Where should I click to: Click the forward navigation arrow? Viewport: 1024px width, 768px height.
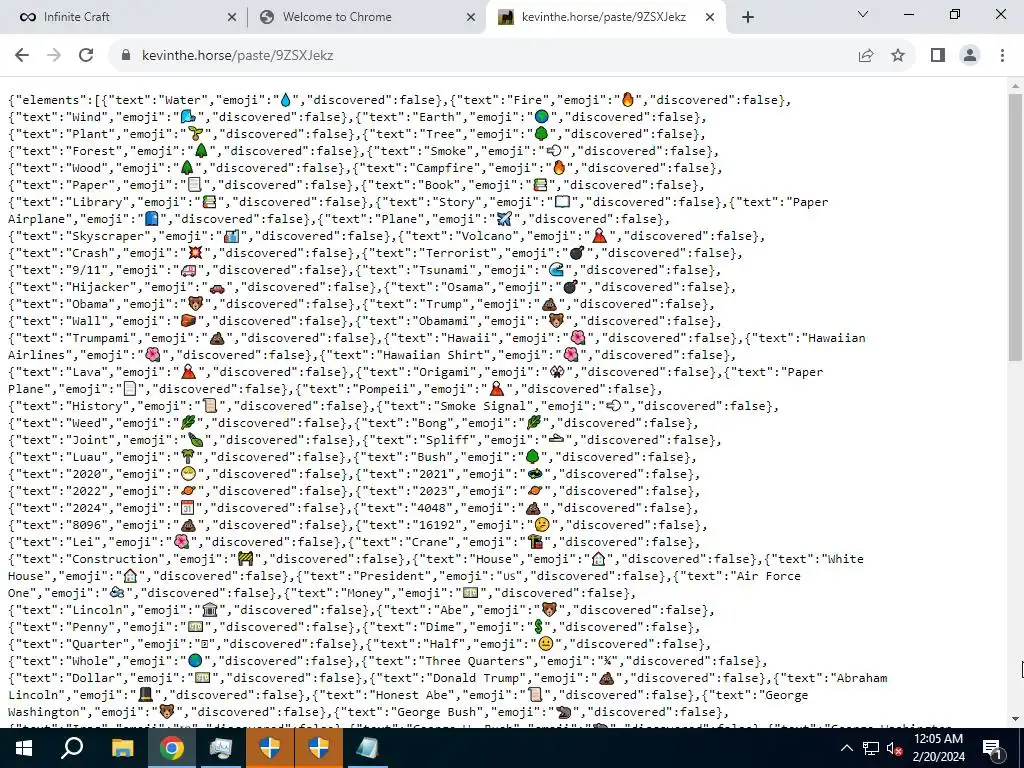coord(54,55)
